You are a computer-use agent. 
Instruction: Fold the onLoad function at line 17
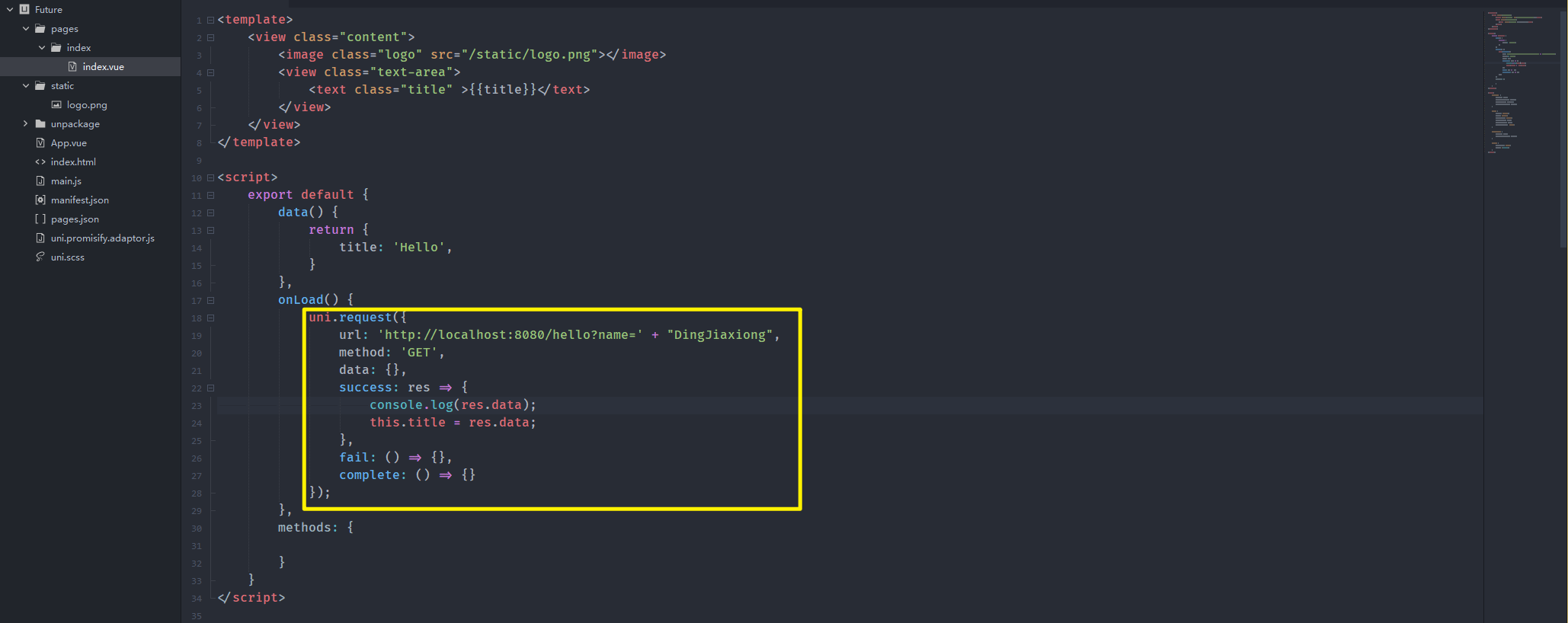click(211, 300)
